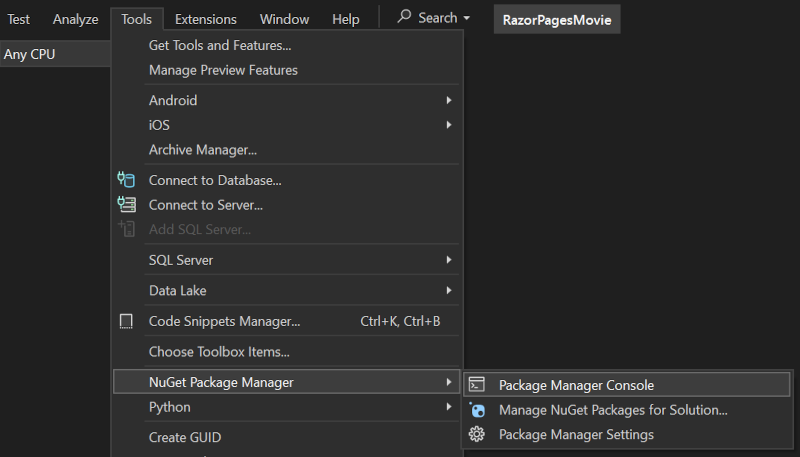Click the Package Manager Console icon
800x457 pixels.
pos(478,385)
